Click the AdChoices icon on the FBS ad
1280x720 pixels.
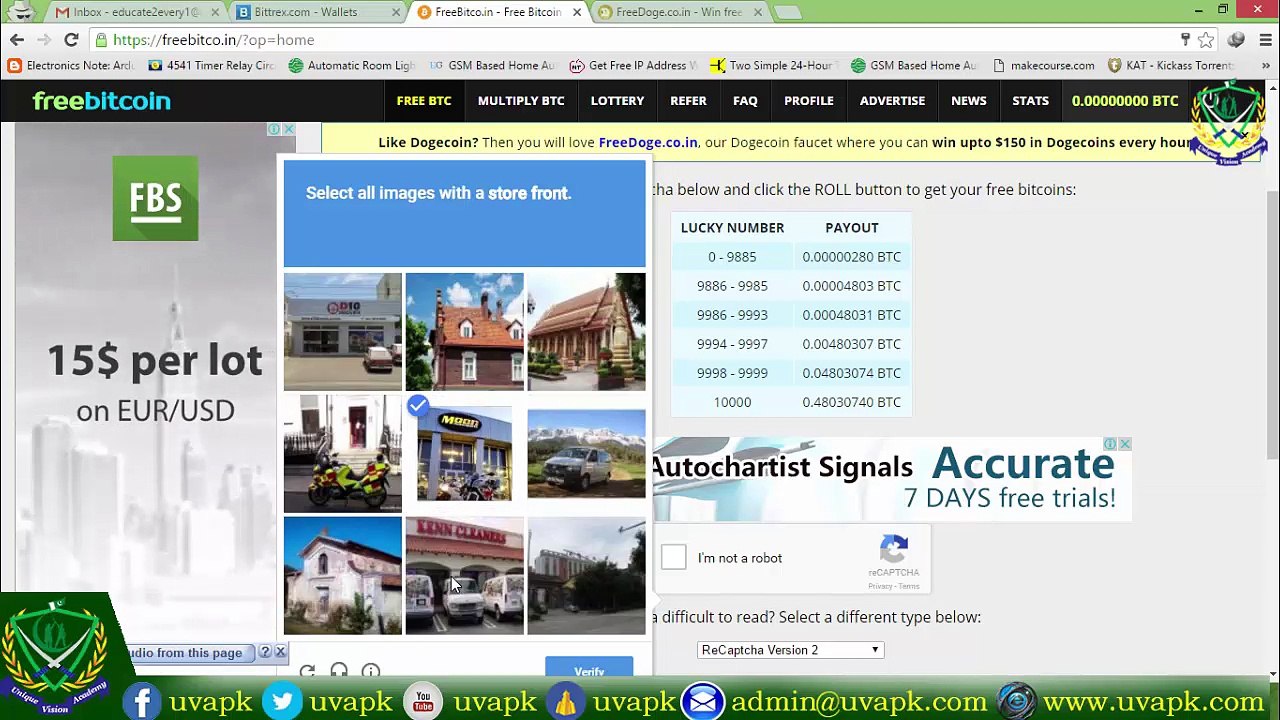coord(273,129)
